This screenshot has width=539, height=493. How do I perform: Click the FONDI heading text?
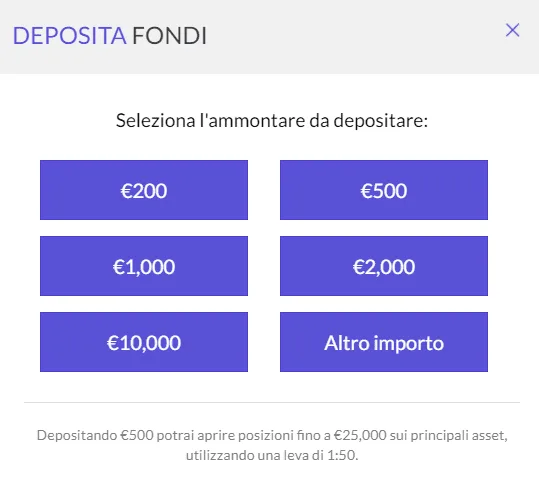[169, 35]
